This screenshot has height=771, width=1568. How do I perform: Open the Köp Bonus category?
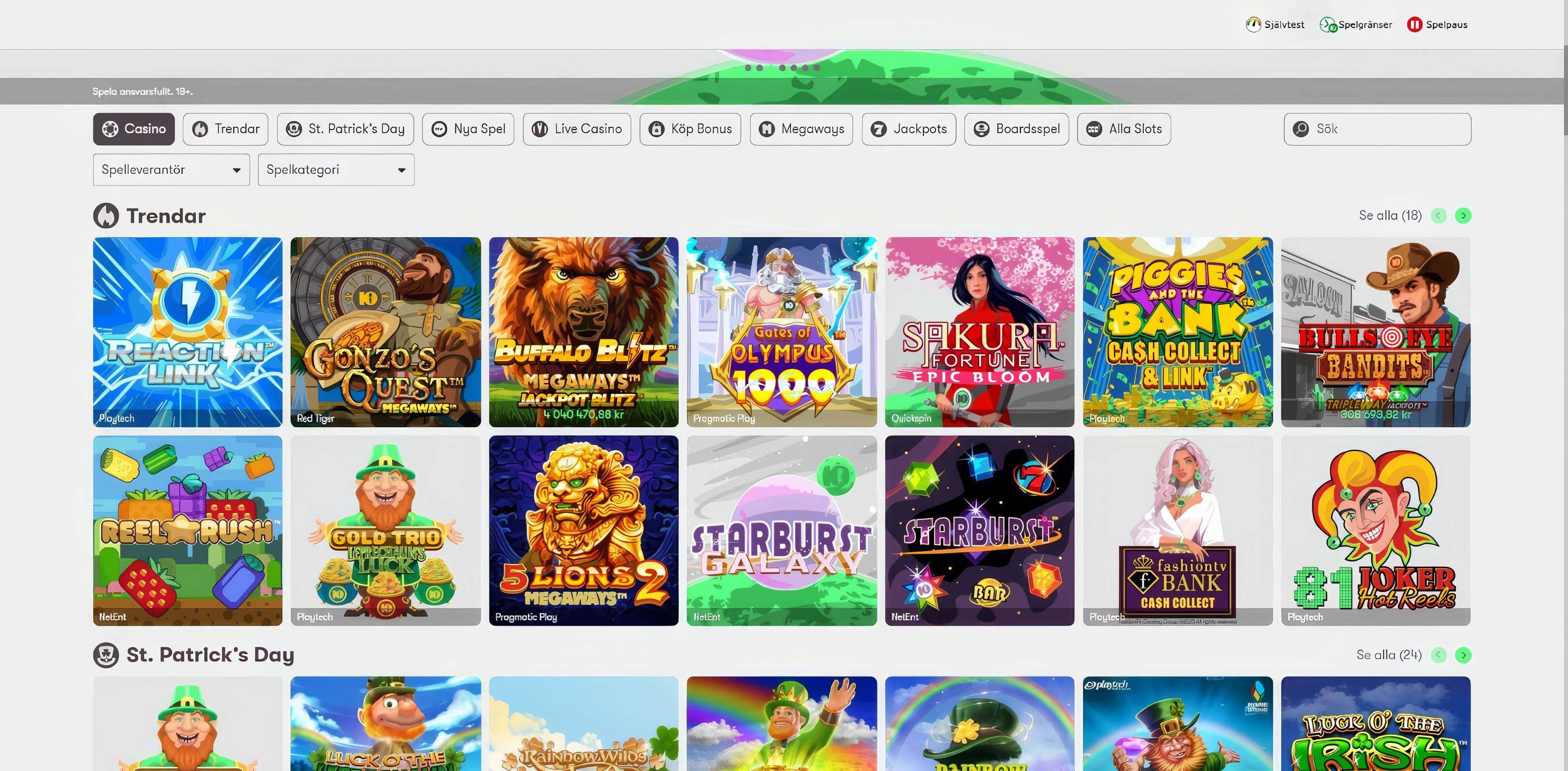(x=690, y=129)
